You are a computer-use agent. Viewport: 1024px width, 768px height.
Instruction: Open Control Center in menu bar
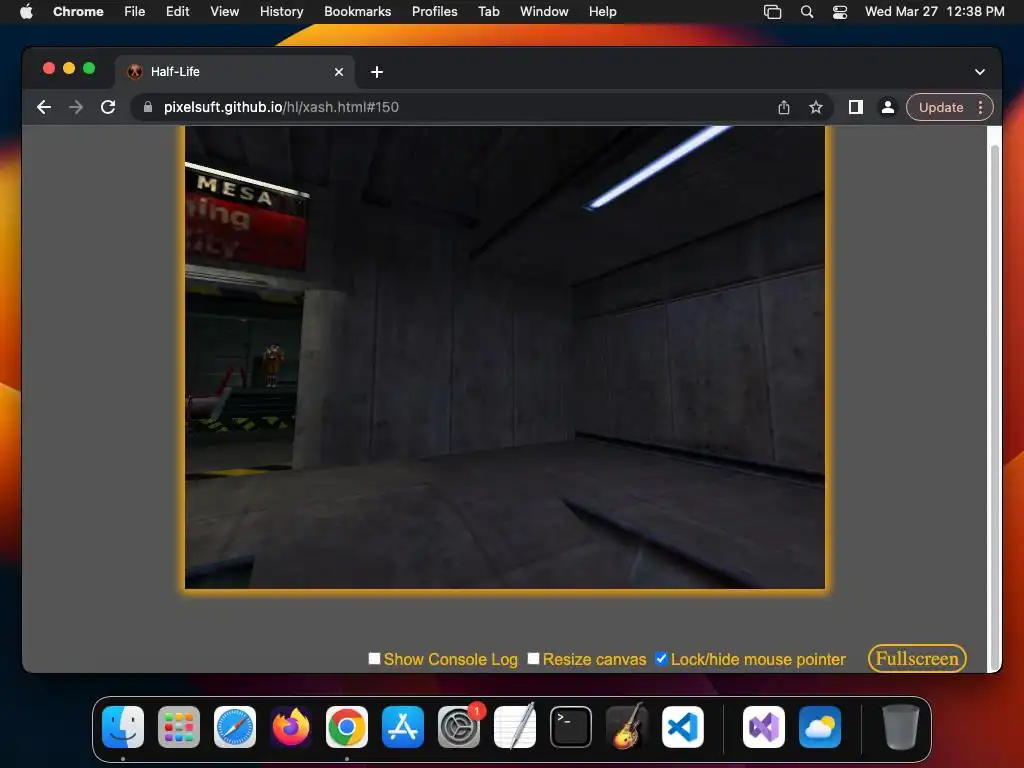click(840, 11)
